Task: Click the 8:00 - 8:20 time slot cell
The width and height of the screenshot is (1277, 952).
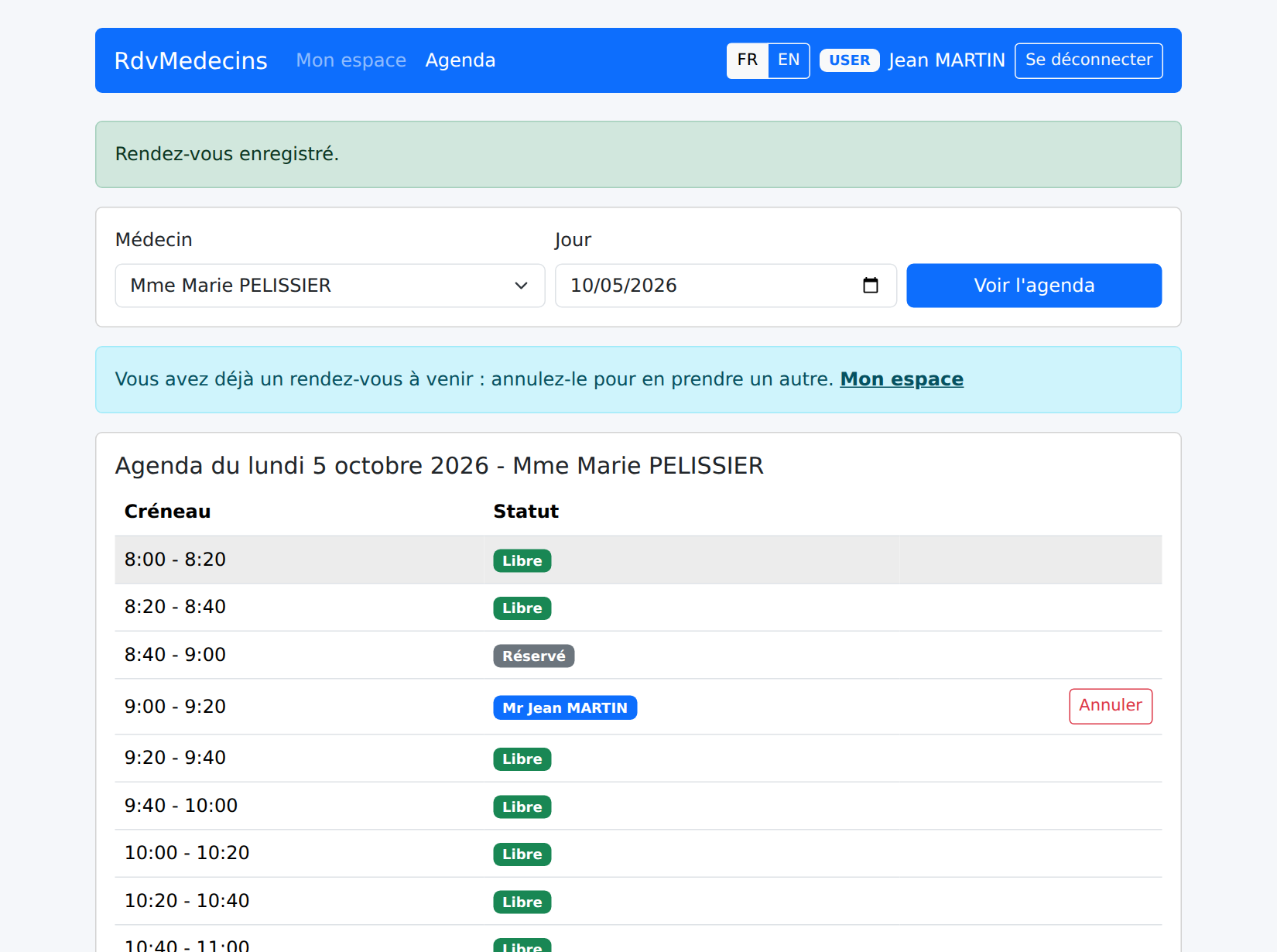Action: point(300,560)
